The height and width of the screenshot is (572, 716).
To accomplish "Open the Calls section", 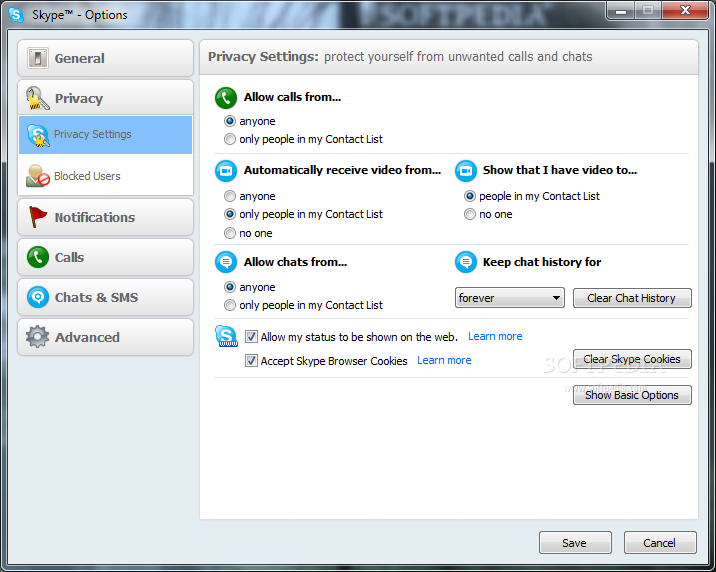I will click(x=105, y=257).
